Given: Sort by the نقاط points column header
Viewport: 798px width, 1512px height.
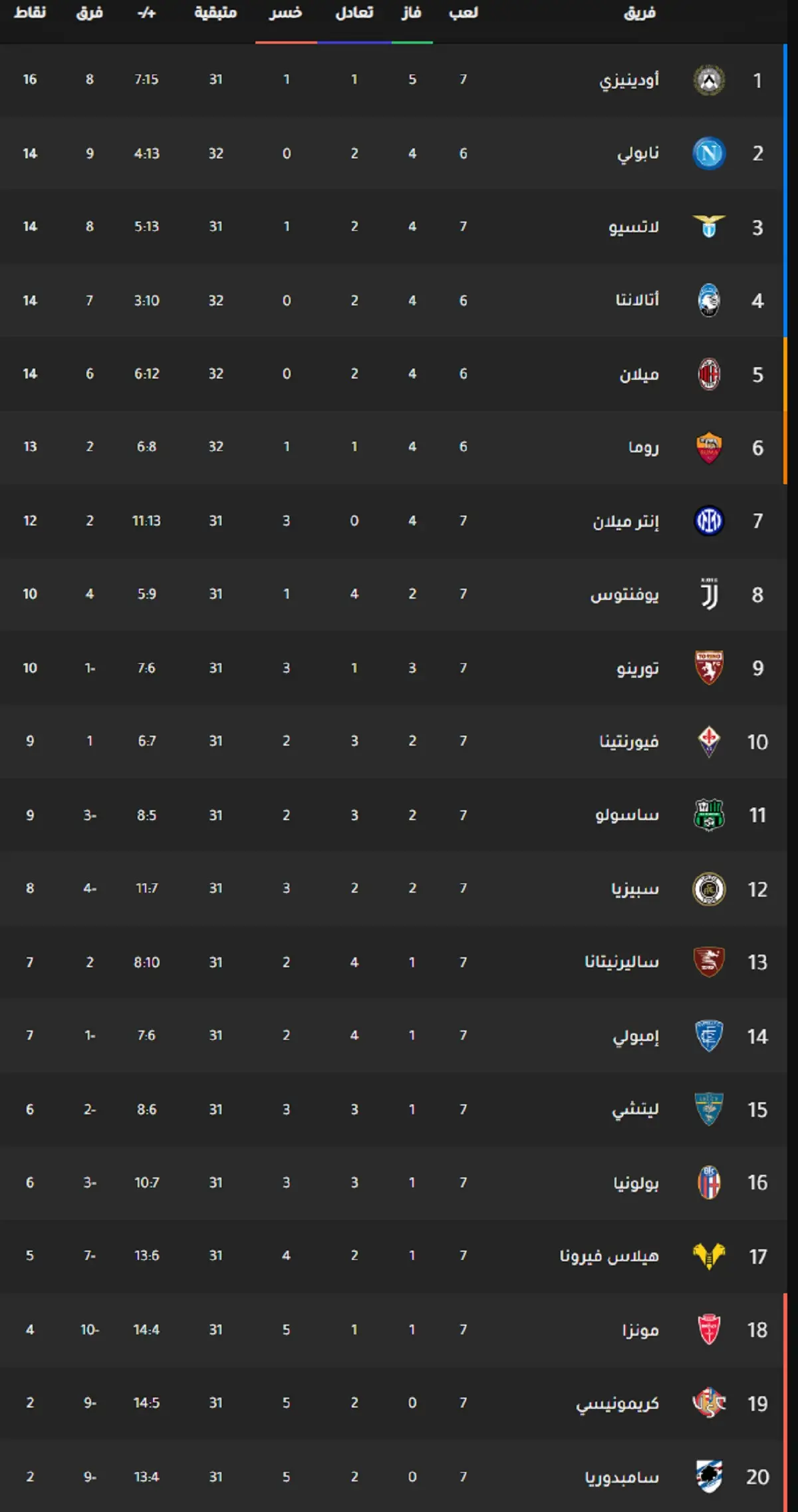Looking at the screenshot, I should click(30, 13).
